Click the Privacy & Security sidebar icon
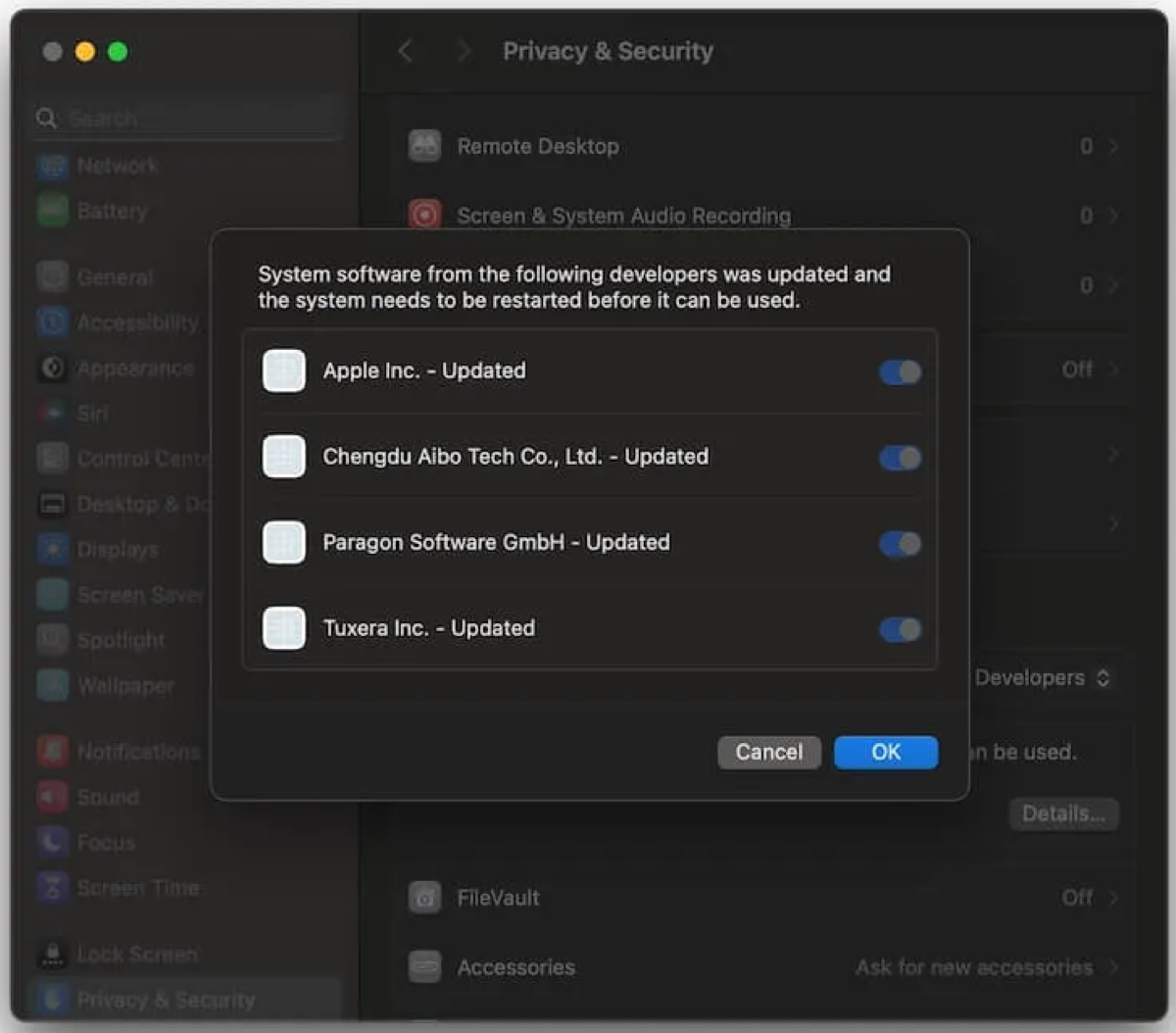This screenshot has width=1176, height=1033. pyautogui.click(x=53, y=1000)
